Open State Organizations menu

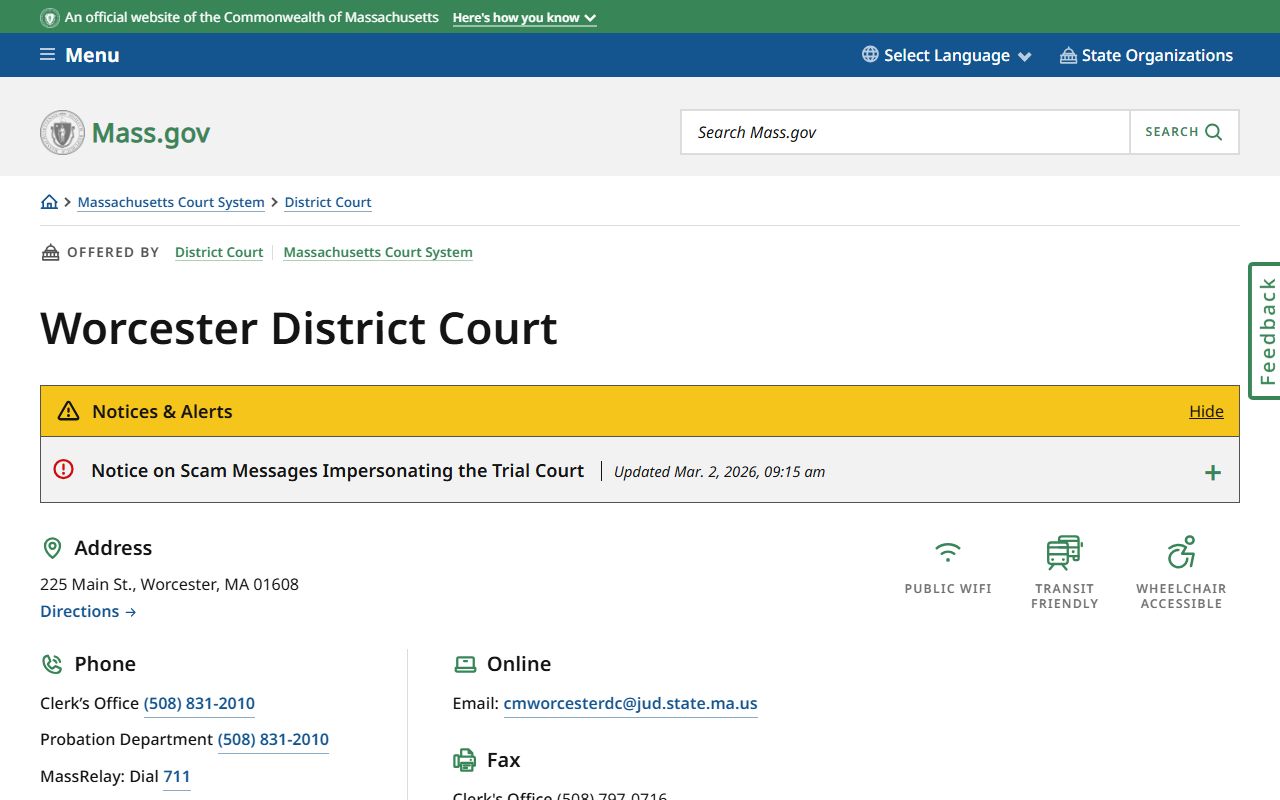[1146, 55]
